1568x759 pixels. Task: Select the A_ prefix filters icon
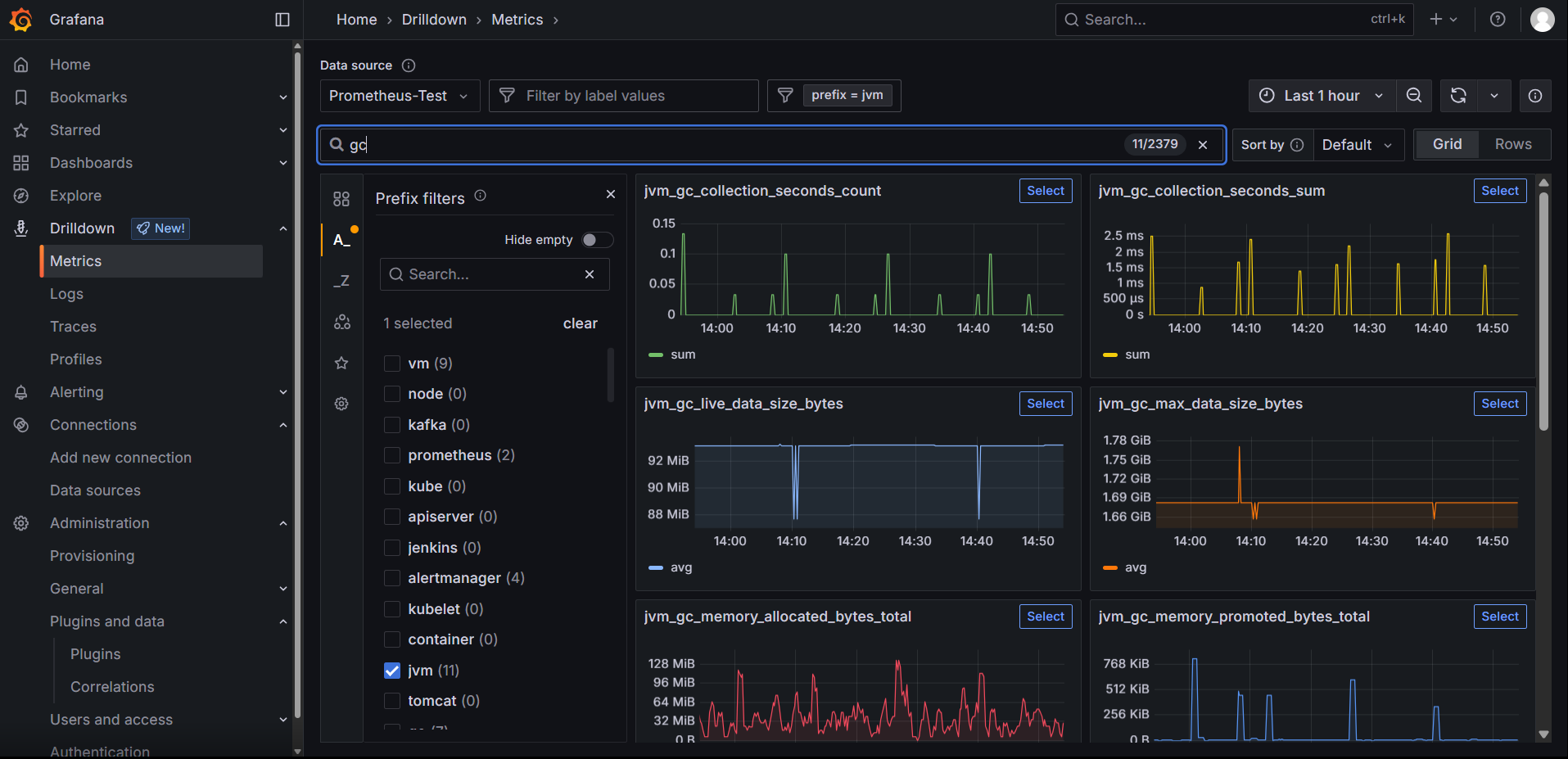341,240
